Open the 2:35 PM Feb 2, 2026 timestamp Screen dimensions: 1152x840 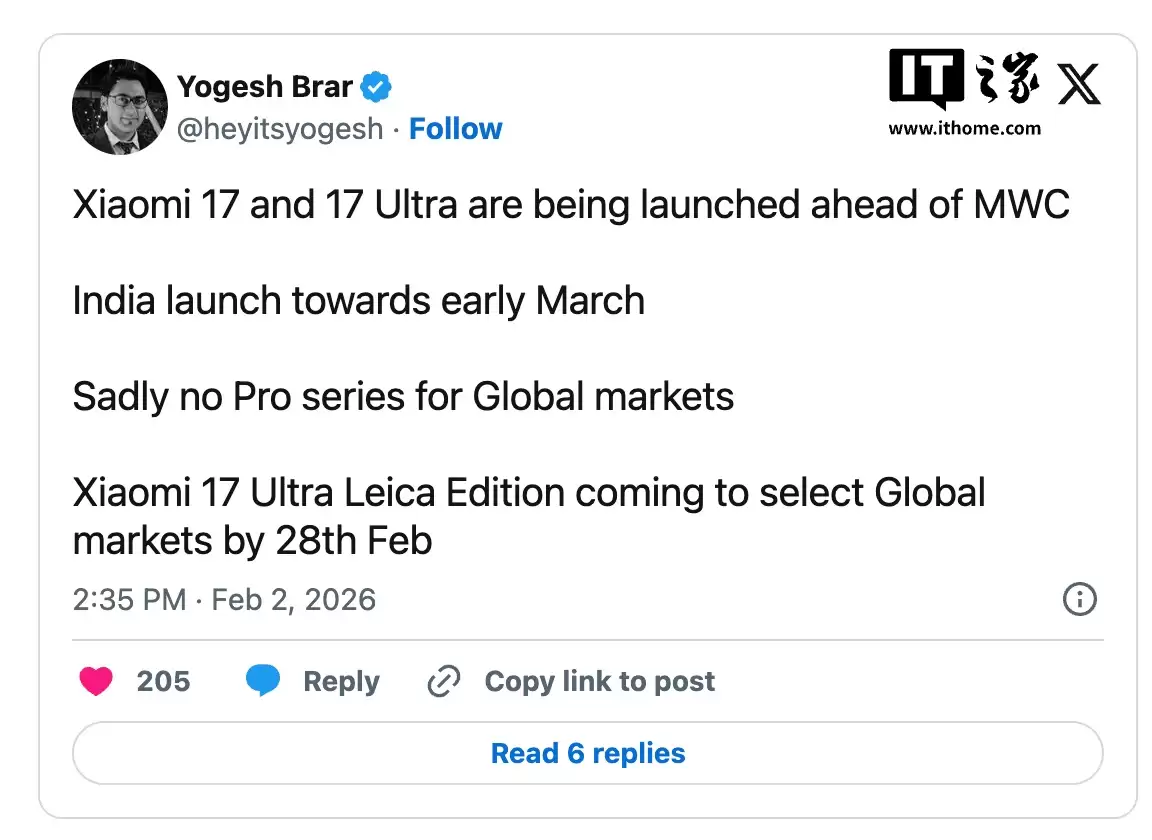click(224, 600)
